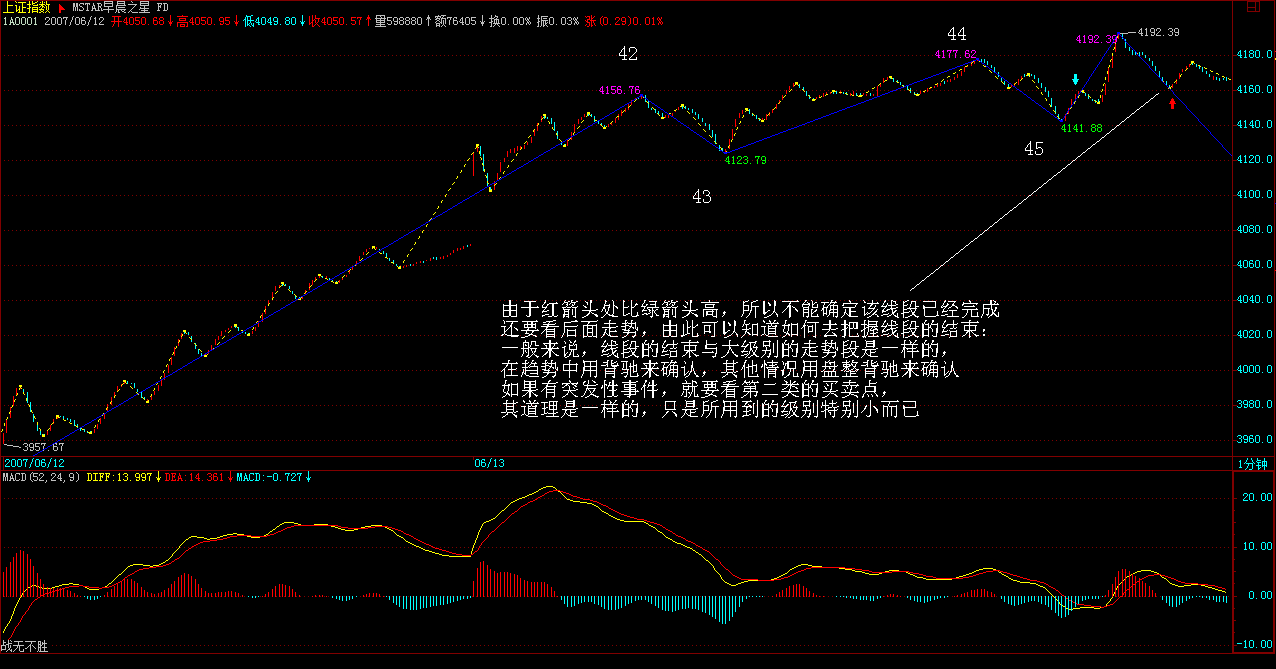The height and width of the screenshot is (669, 1276).
Task: Click the yellow arrow next to DIFF value
Action: point(158,476)
